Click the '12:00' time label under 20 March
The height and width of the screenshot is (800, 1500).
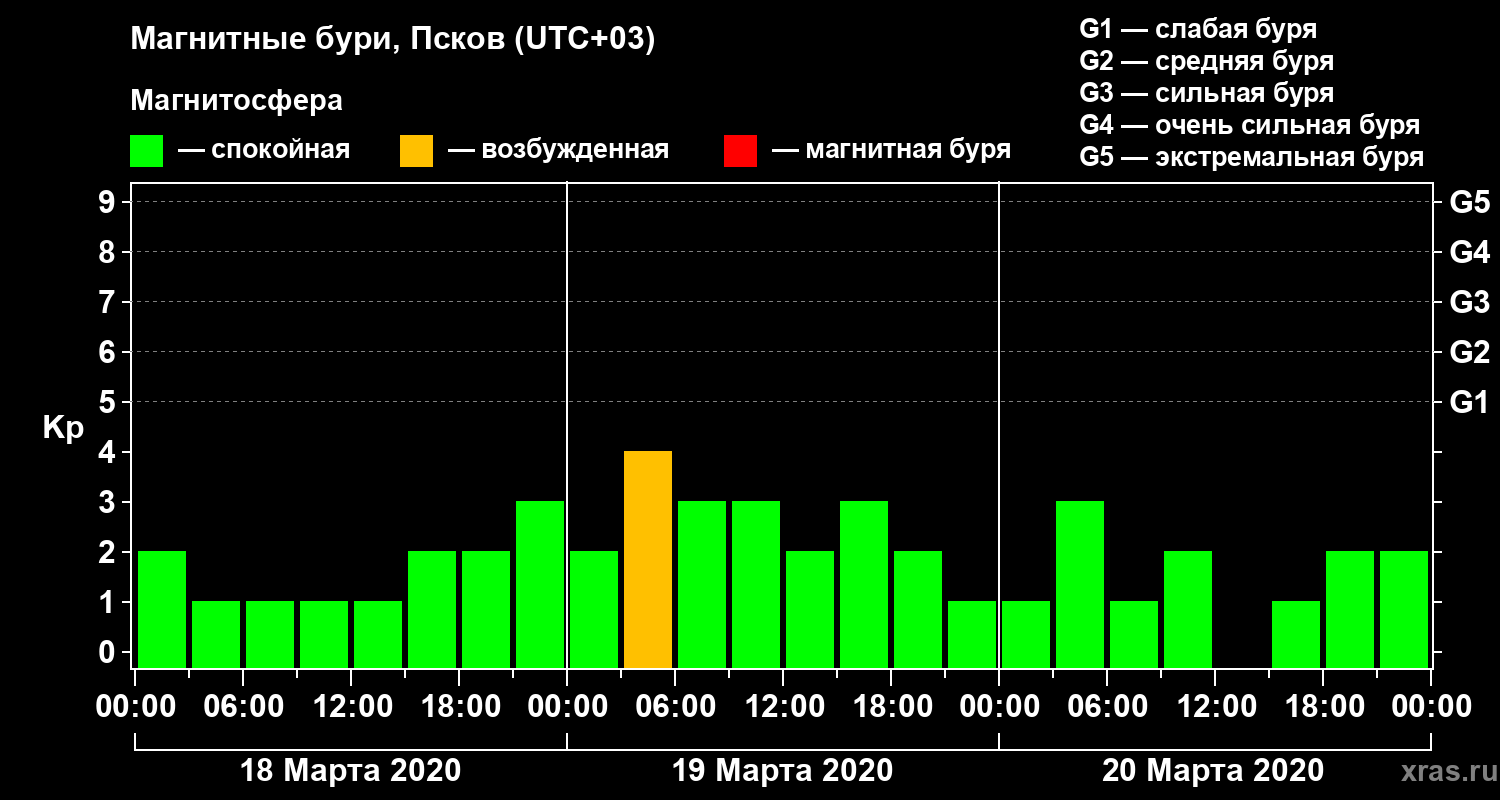point(1215,707)
